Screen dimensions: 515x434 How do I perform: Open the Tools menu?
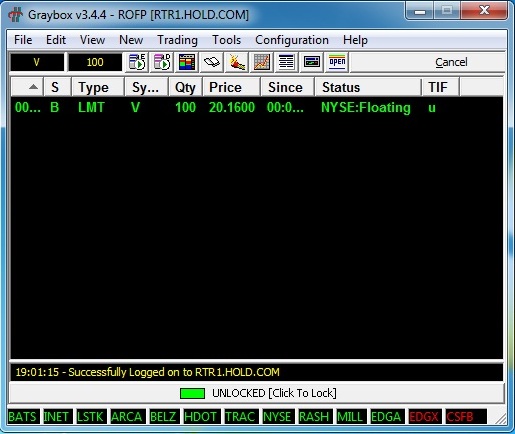click(x=227, y=40)
